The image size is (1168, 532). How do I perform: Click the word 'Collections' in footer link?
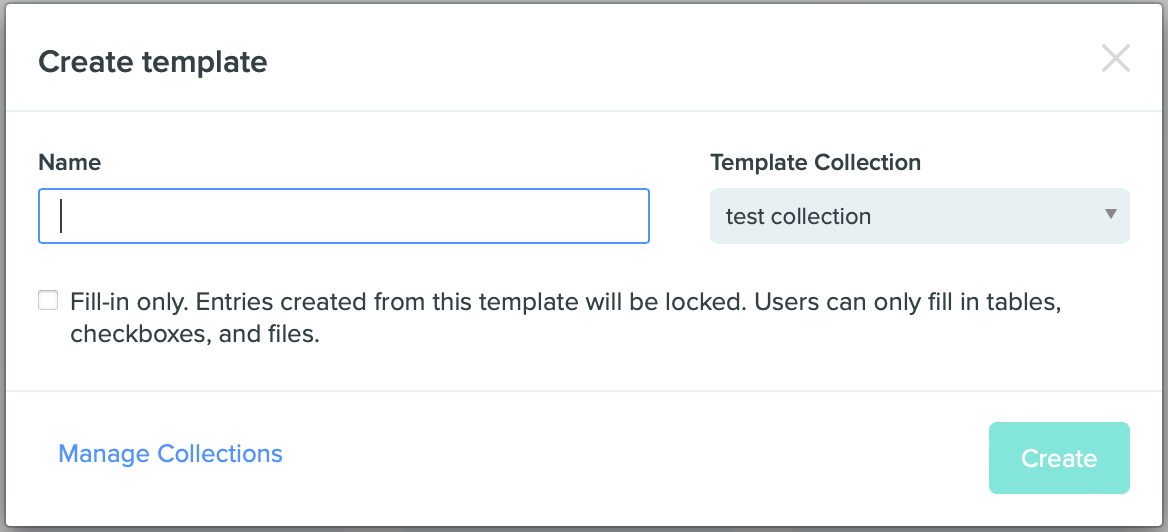[220, 454]
